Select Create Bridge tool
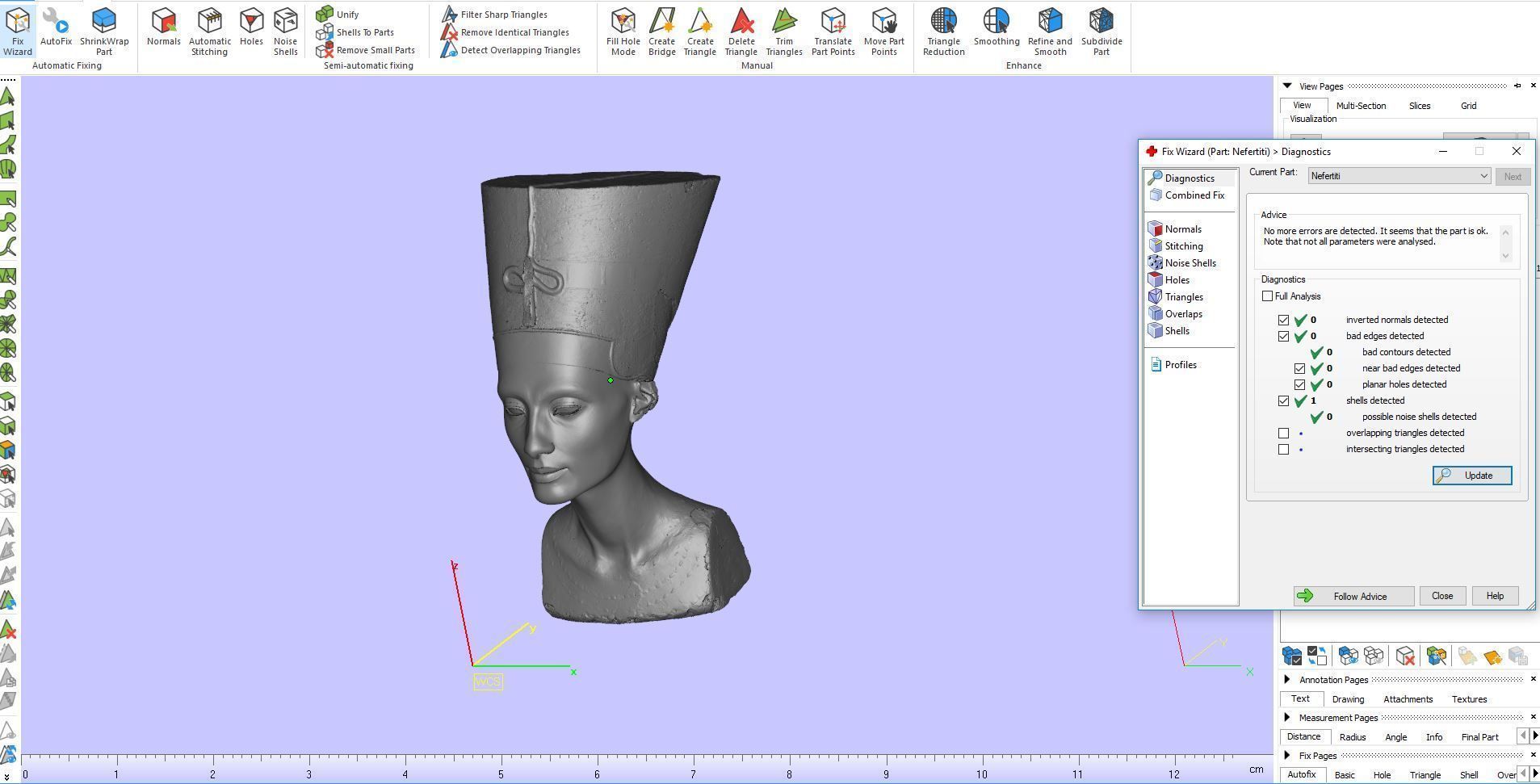This screenshot has width=1540, height=784. pyautogui.click(x=661, y=31)
